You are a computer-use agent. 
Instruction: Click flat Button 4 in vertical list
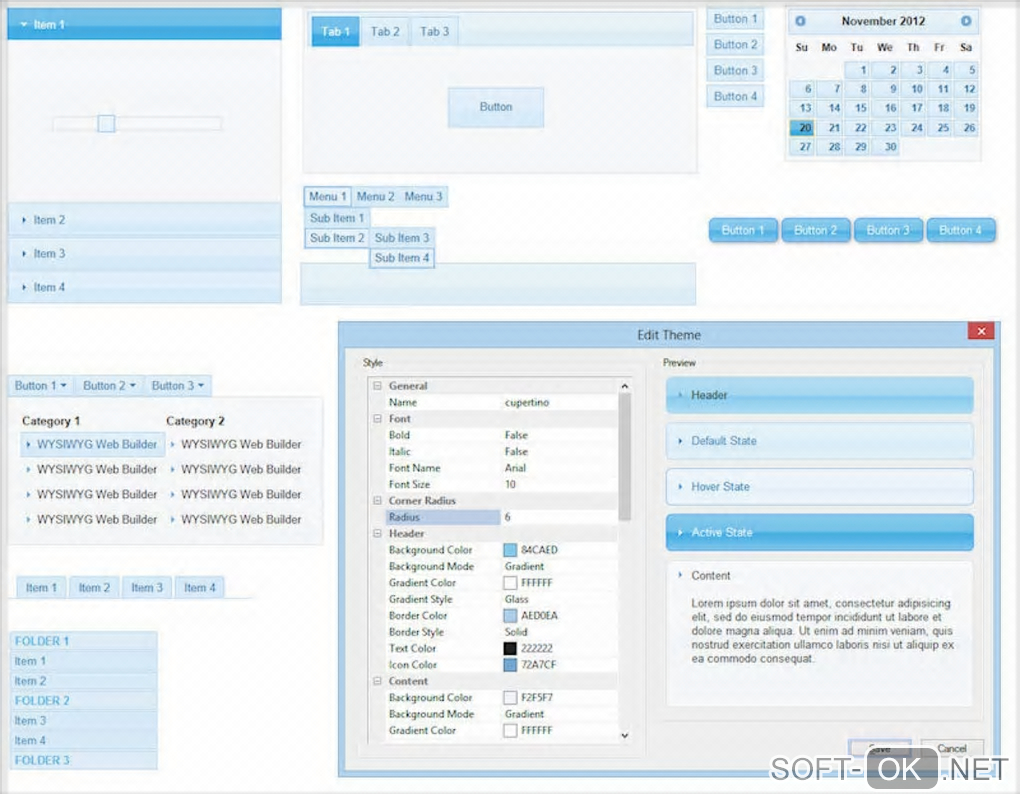point(735,96)
